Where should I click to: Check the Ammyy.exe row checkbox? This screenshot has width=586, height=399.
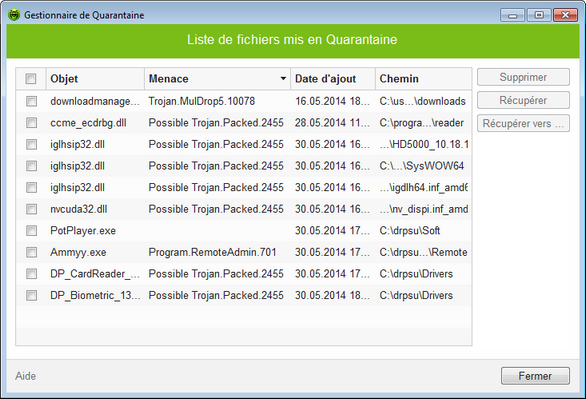(x=31, y=252)
